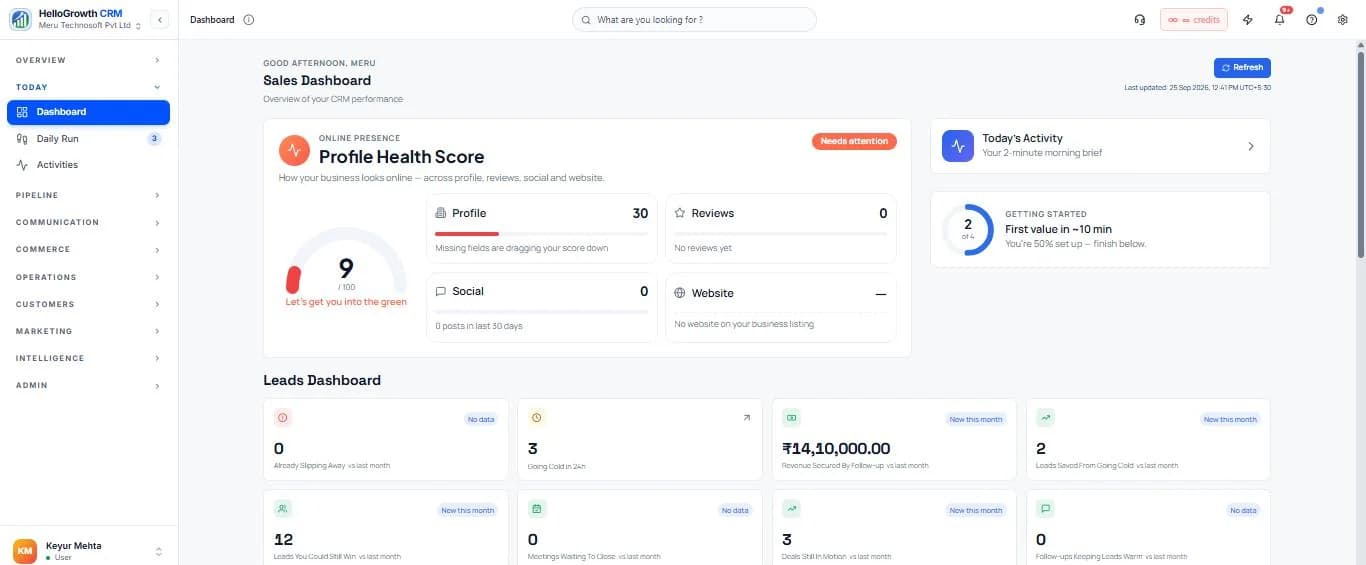
Task: Collapse the sidebar with the arrow button
Action: point(160,19)
